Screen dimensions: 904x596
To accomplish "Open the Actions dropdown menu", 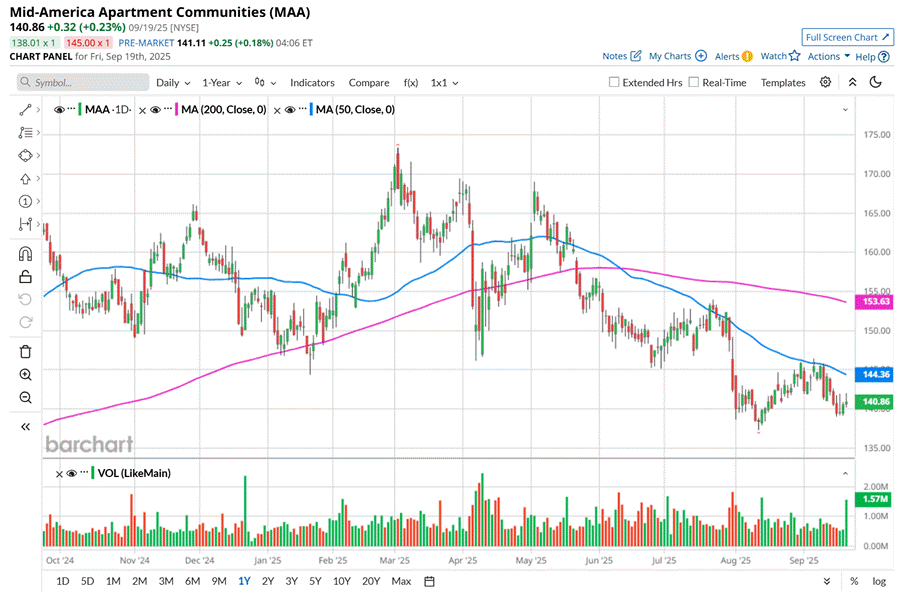I will point(829,56).
